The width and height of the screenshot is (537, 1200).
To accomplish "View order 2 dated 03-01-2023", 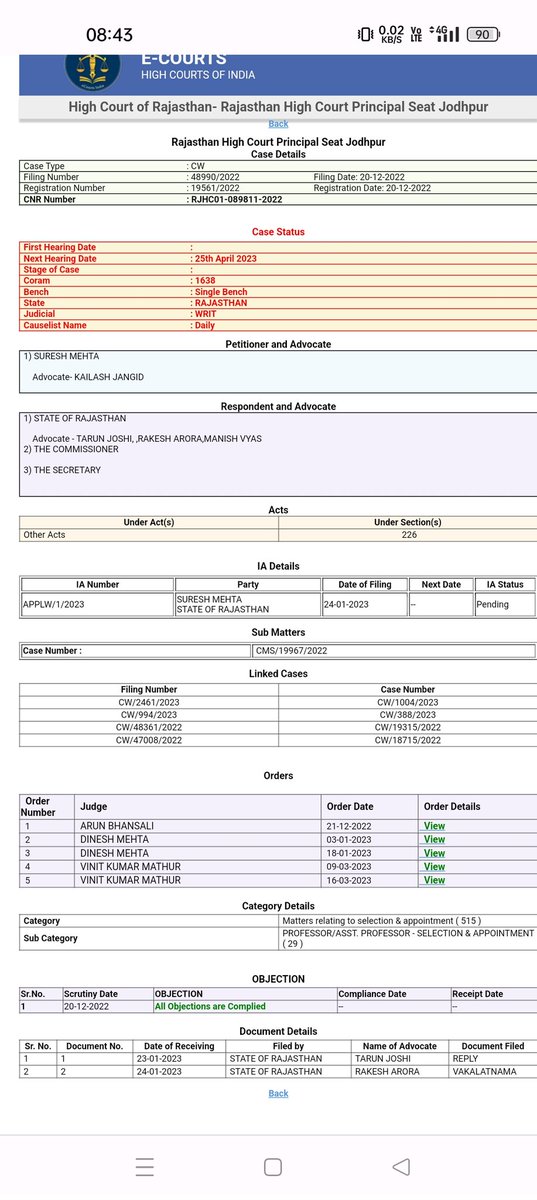I will coord(434,839).
